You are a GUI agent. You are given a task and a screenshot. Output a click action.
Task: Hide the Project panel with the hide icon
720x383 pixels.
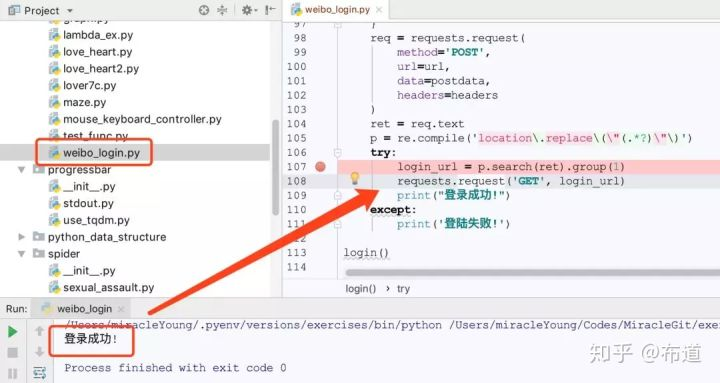(x=270, y=10)
